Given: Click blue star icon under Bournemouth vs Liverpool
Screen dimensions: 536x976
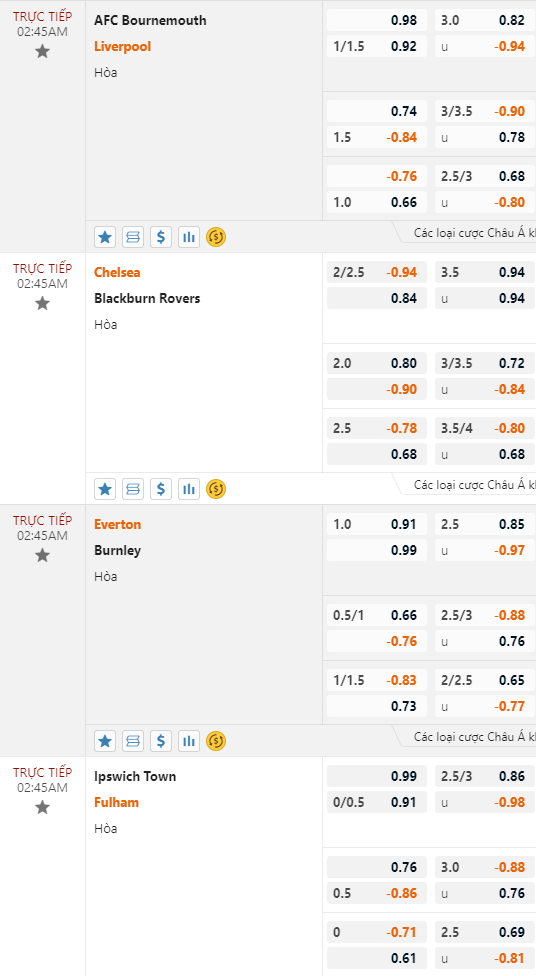Looking at the screenshot, I should click(x=105, y=237).
